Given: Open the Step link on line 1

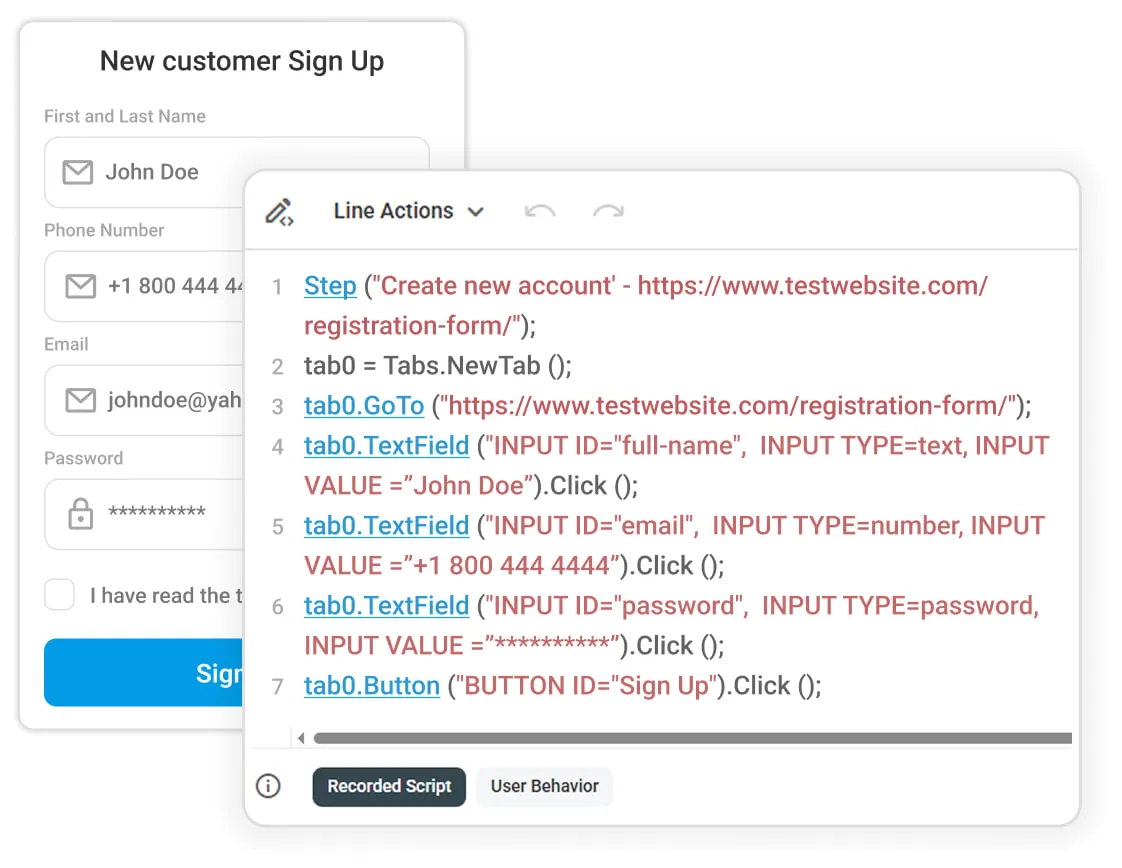Looking at the screenshot, I should click(330, 286).
